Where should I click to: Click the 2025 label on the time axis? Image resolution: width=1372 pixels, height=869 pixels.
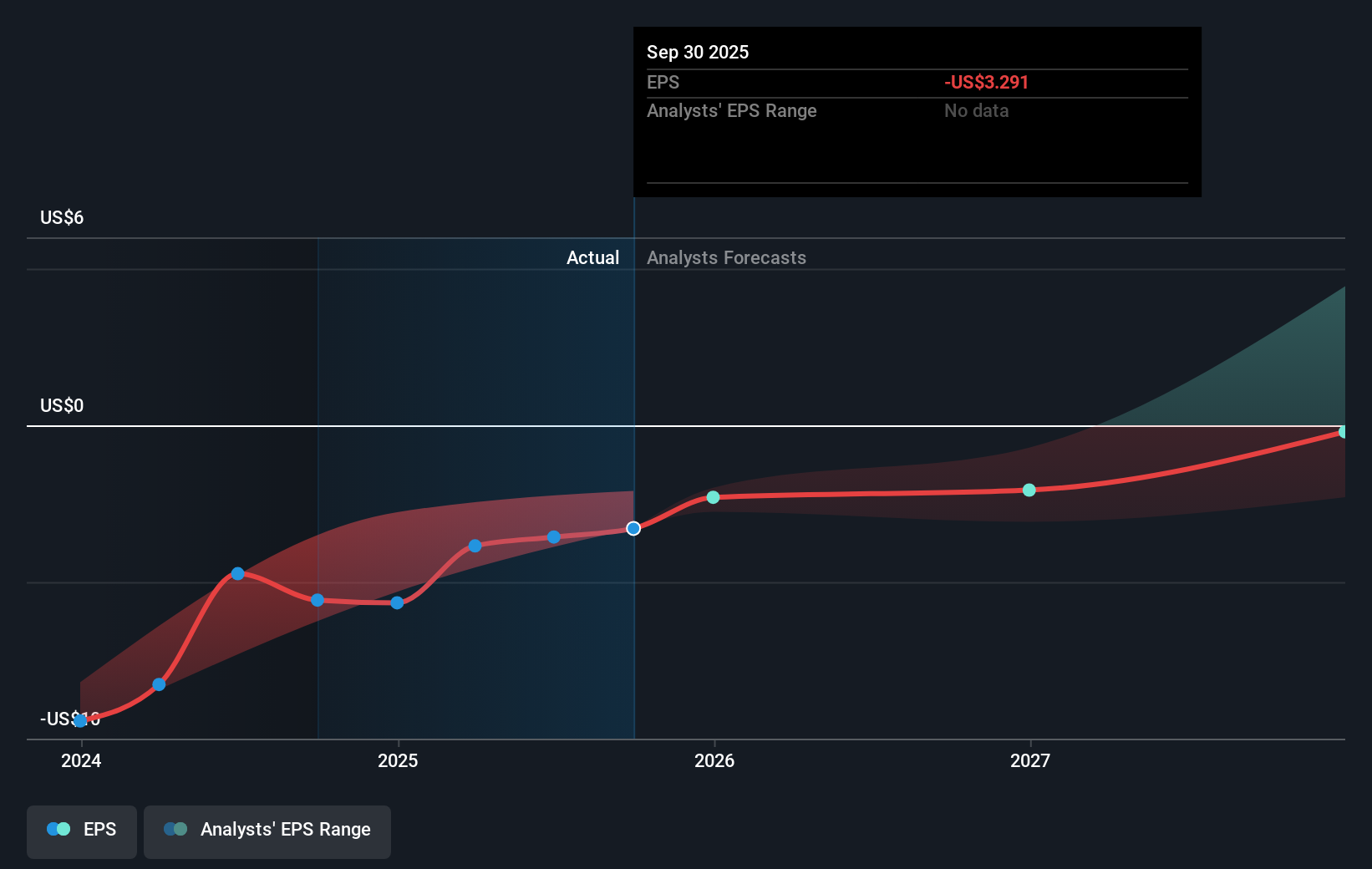point(398,760)
